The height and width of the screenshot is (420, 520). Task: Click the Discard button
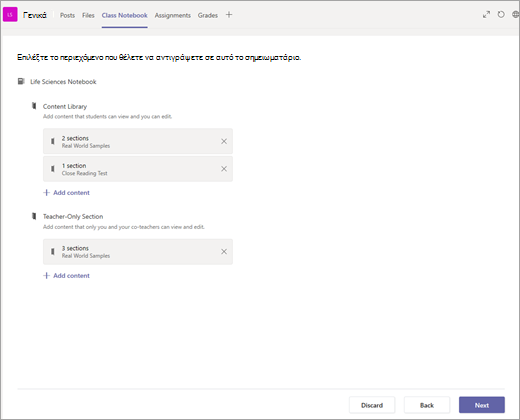[372, 405]
